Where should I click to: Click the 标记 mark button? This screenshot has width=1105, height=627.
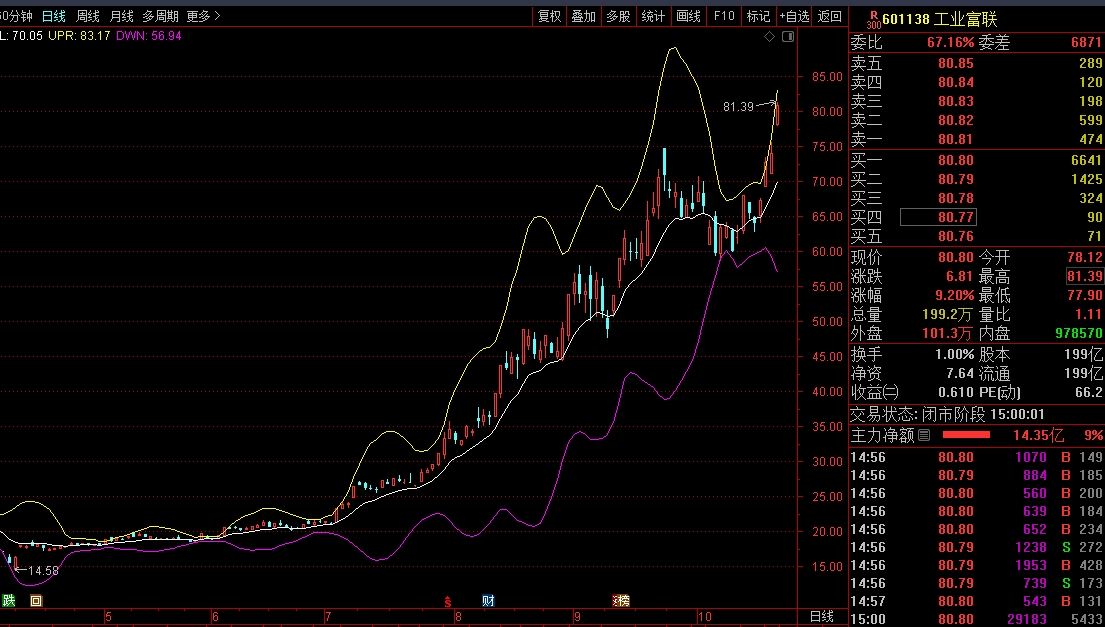[x=758, y=16]
